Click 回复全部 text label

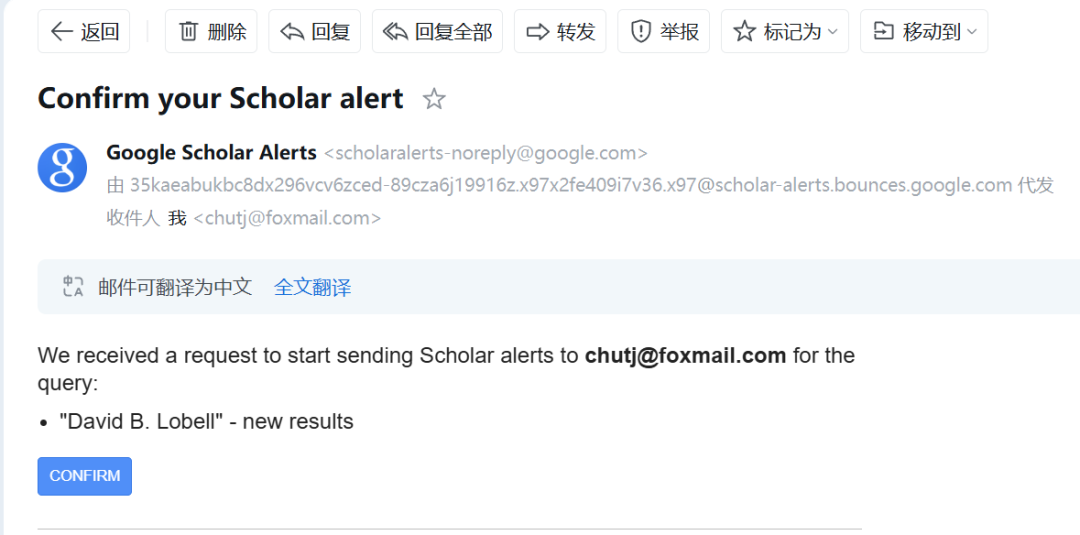pos(453,32)
